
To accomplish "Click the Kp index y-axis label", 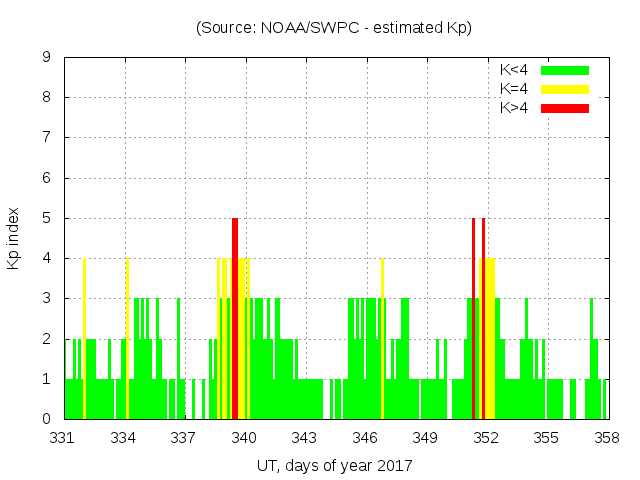I will click(x=14, y=238).
